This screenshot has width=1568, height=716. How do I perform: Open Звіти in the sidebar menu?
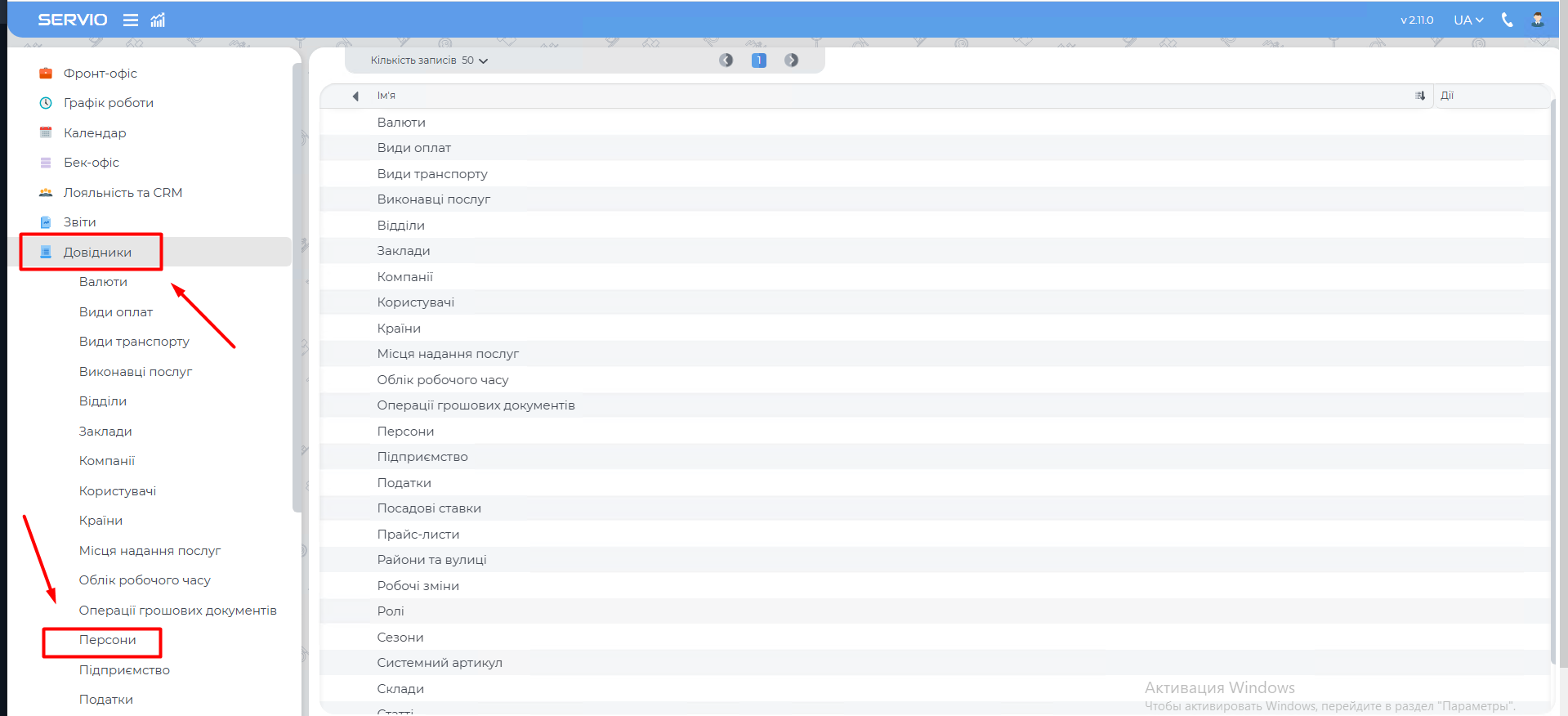79,222
